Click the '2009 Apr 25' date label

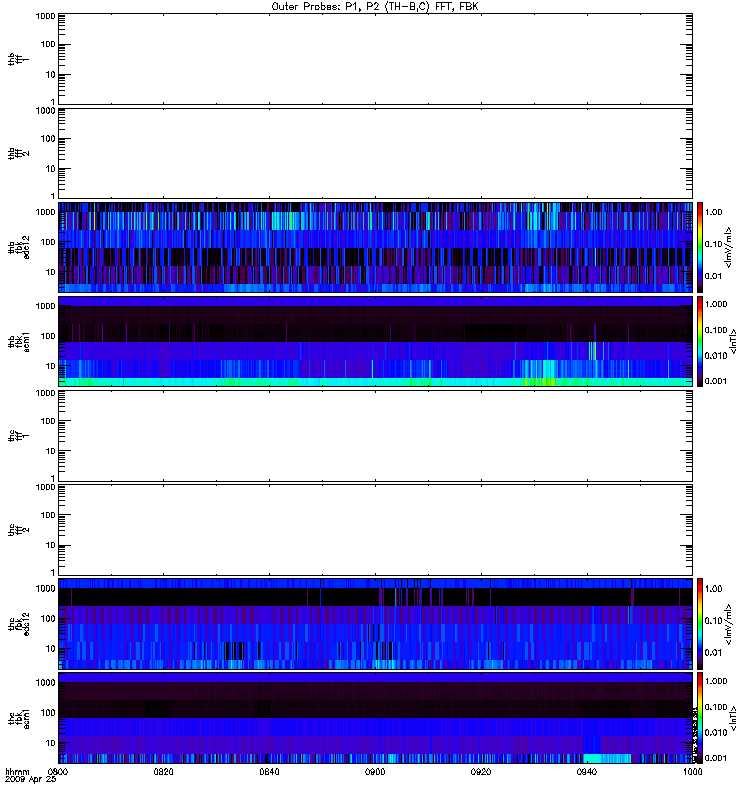click(30, 780)
